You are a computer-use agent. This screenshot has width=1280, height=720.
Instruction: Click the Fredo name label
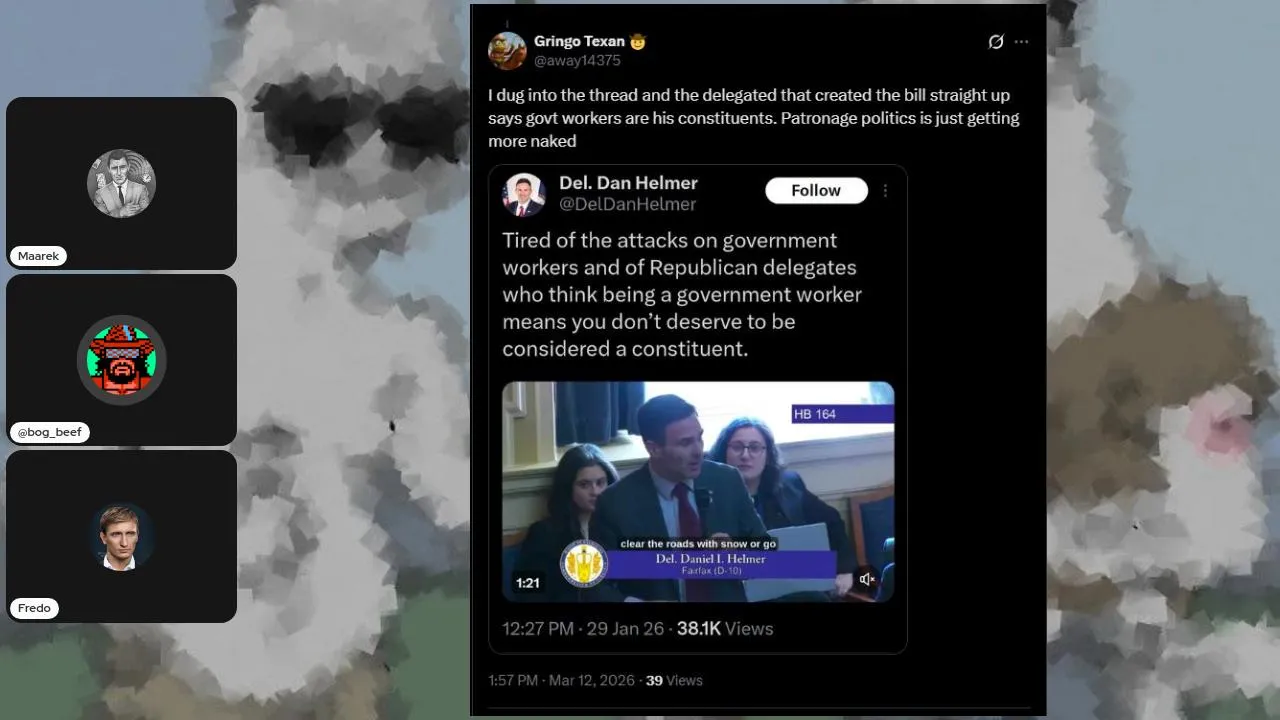point(34,608)
